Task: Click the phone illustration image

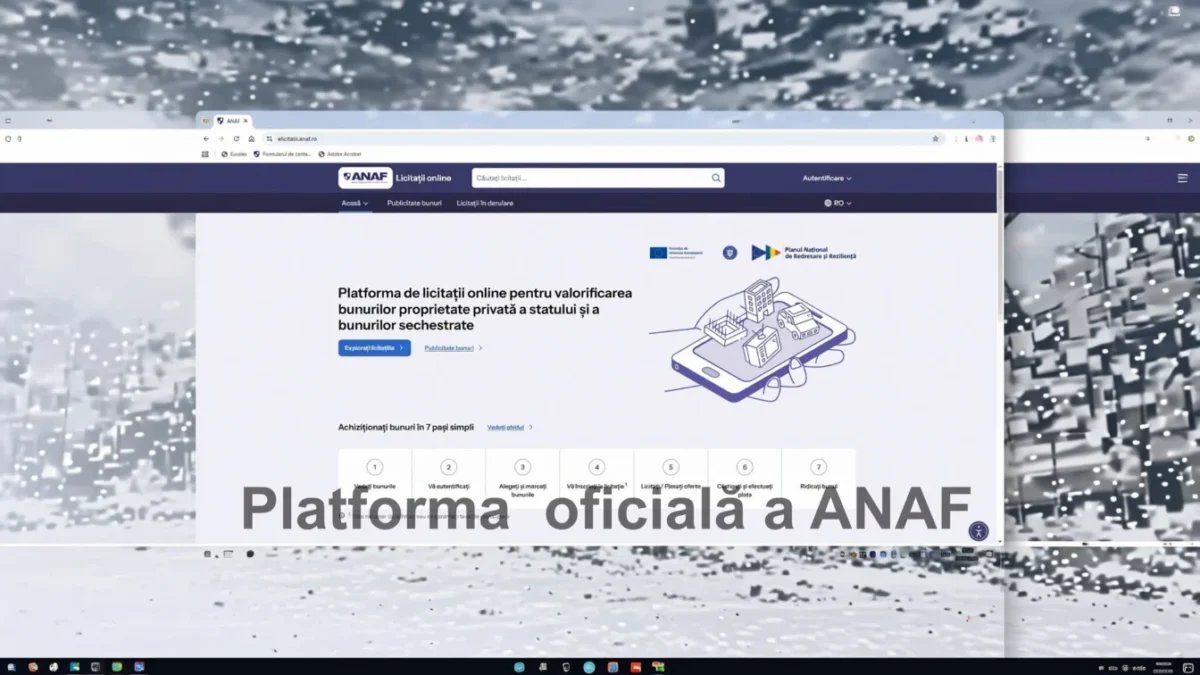Action: pos(752,340)
